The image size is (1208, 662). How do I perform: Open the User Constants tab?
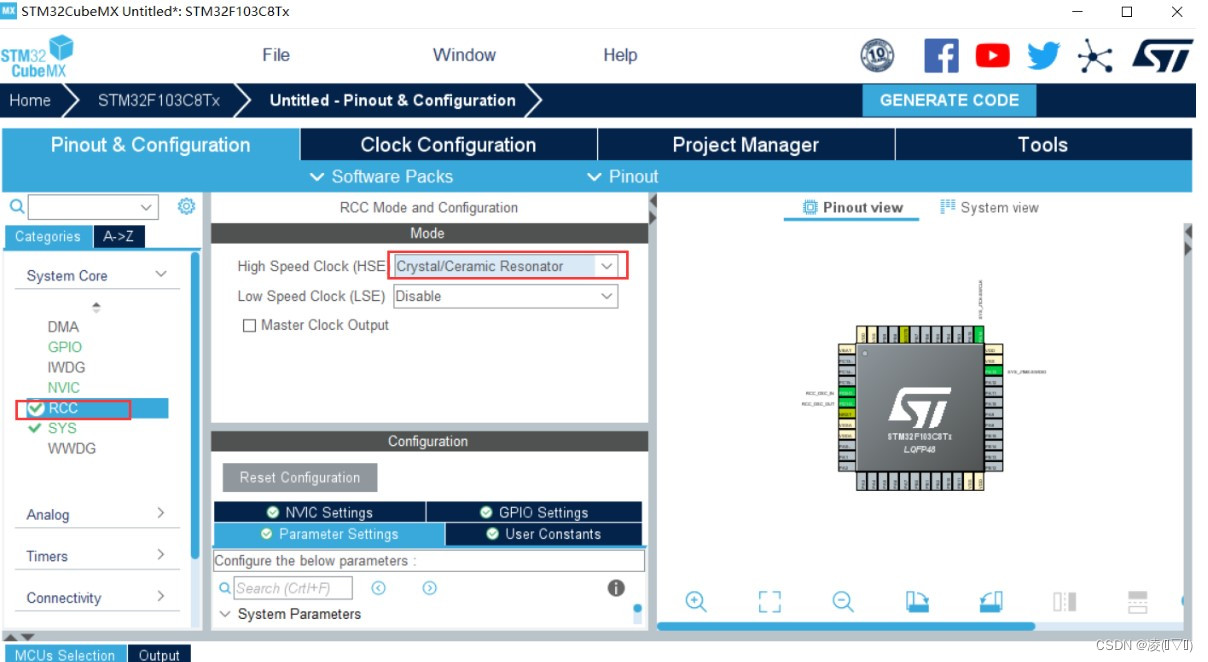pos(544,534)
